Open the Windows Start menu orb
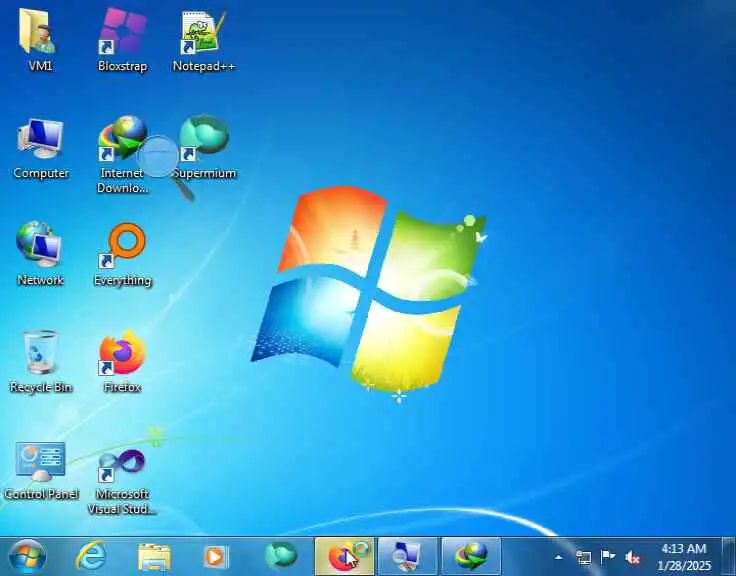 tap(27, 557)
